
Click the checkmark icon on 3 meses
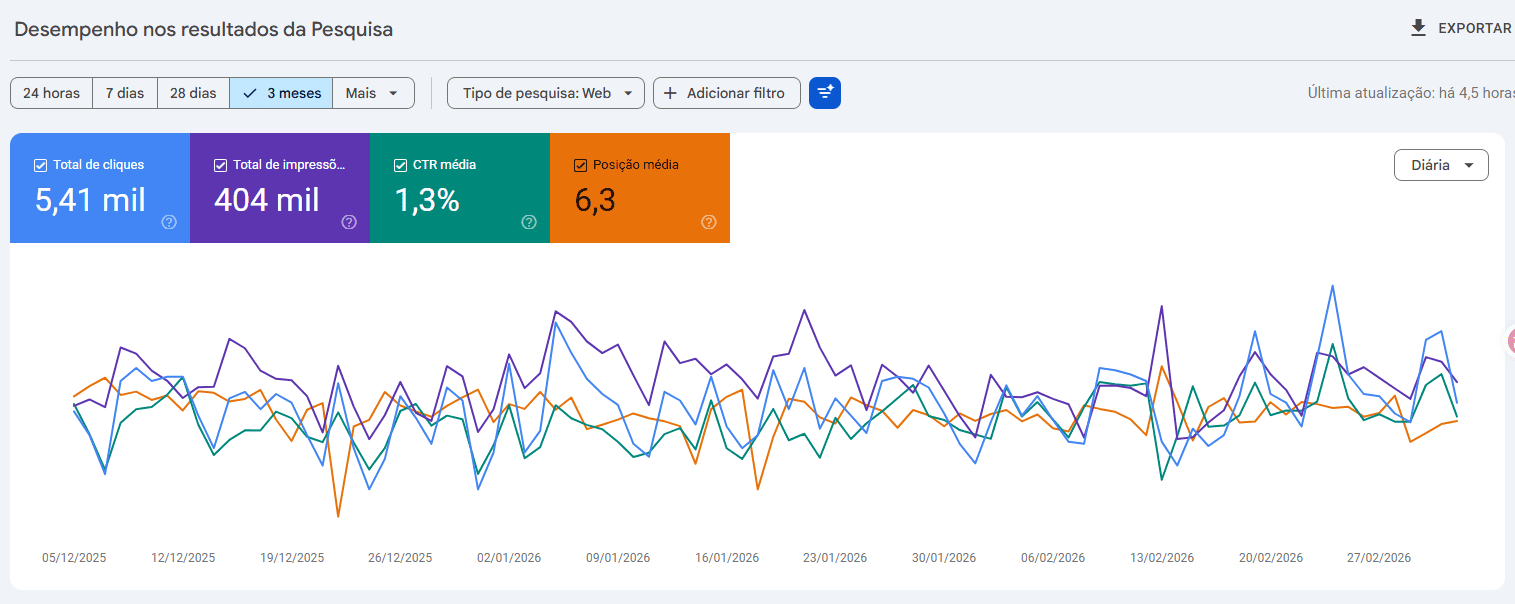250,93
